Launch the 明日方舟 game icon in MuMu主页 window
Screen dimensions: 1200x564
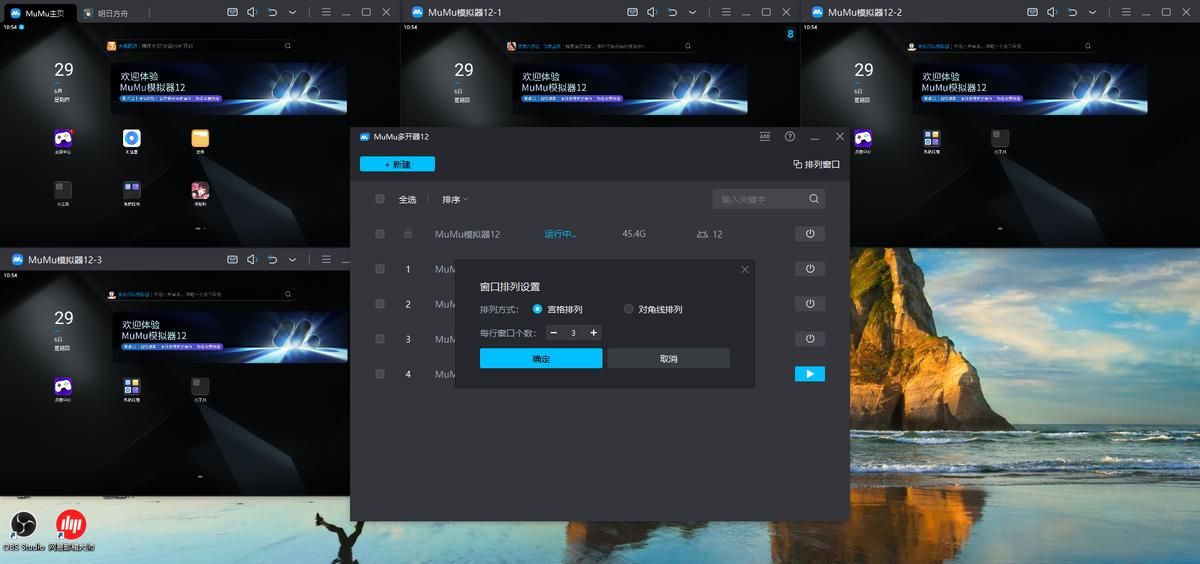200,193
